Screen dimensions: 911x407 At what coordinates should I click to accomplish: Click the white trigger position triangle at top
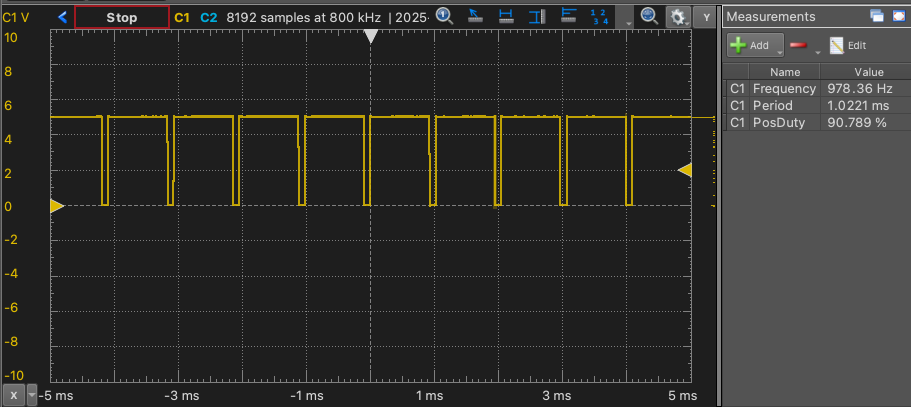click(x=371, y=37)
